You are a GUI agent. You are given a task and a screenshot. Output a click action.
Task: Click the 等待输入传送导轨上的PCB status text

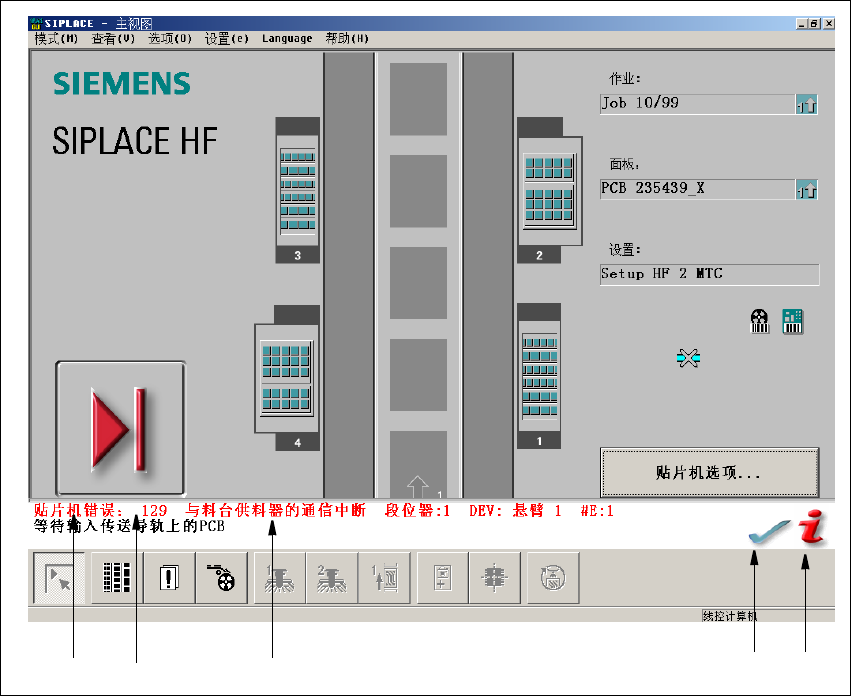click(129, 526)
